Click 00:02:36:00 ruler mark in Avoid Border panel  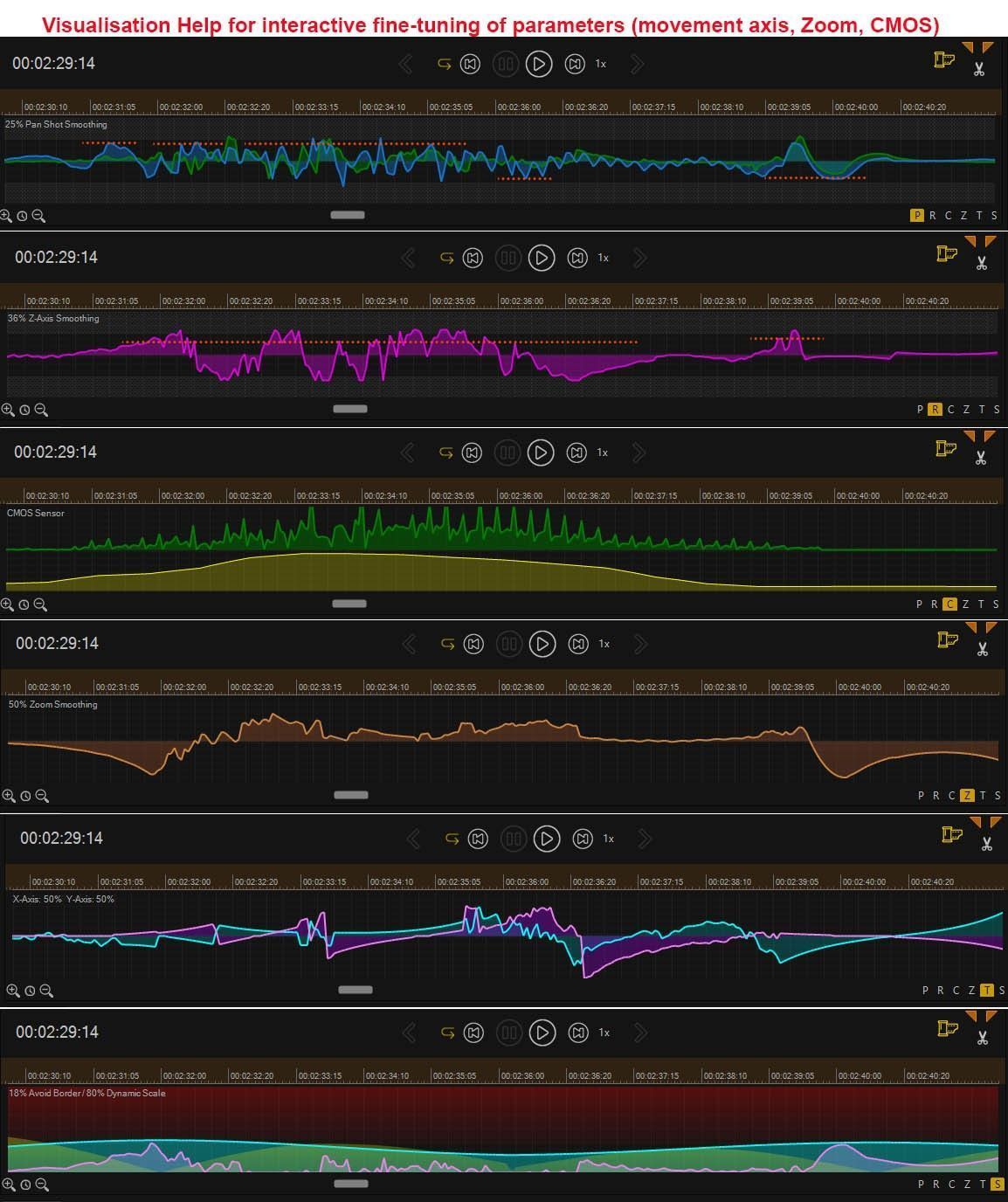524,1076
